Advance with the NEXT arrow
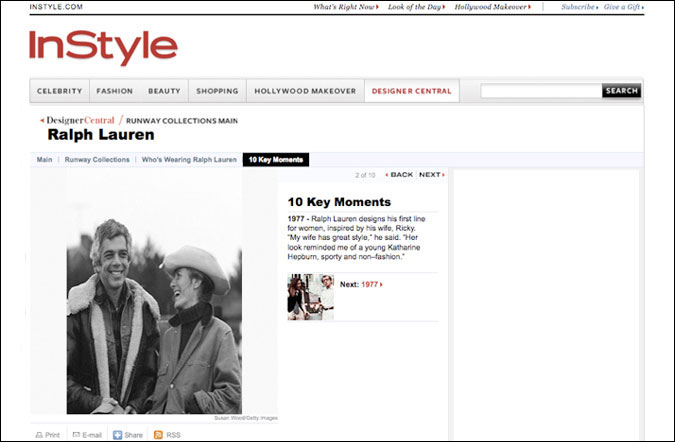Screen dimensions: 675x442 (431, 175)
